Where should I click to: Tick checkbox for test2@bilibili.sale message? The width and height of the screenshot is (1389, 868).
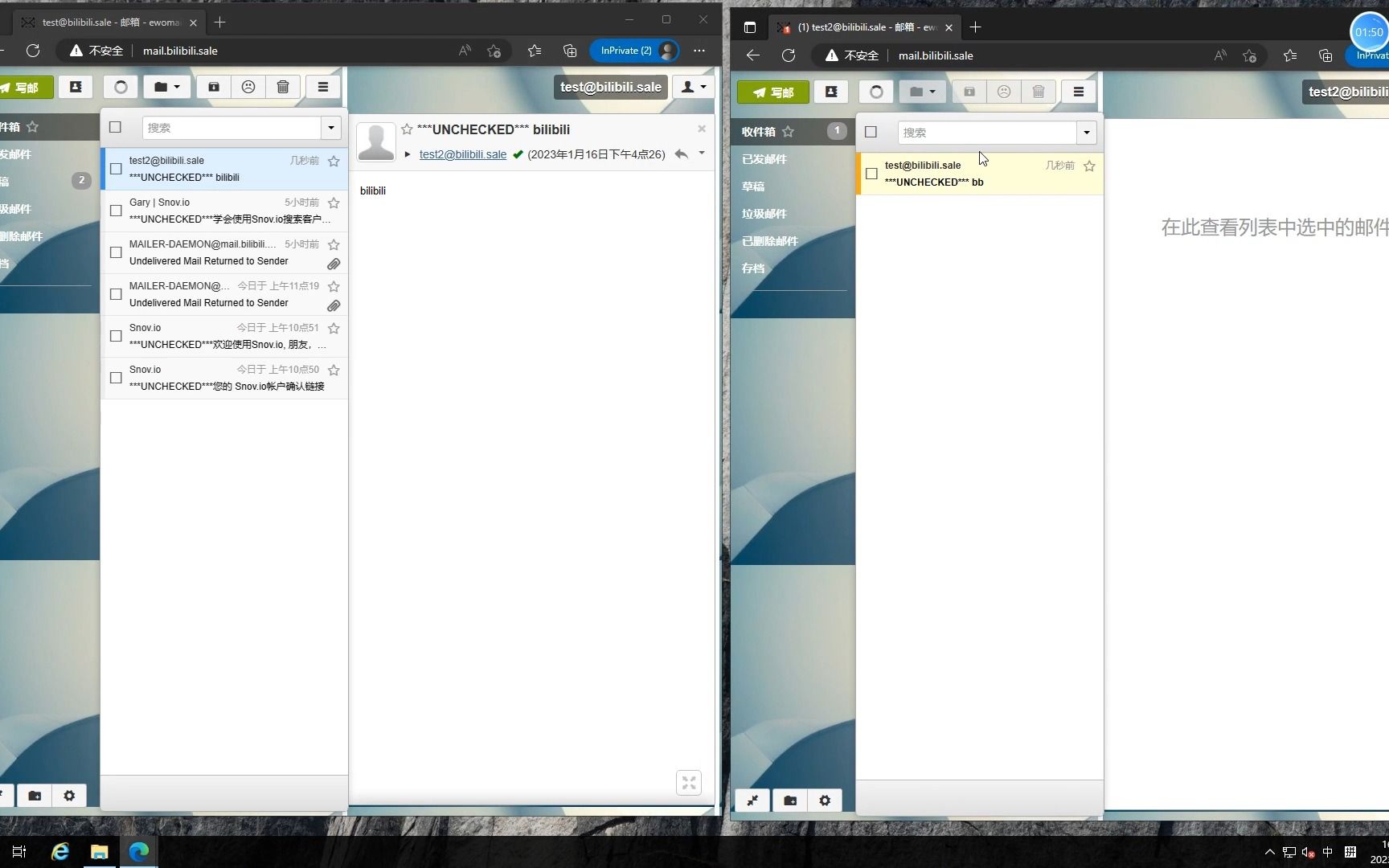[x=116, y=169]
